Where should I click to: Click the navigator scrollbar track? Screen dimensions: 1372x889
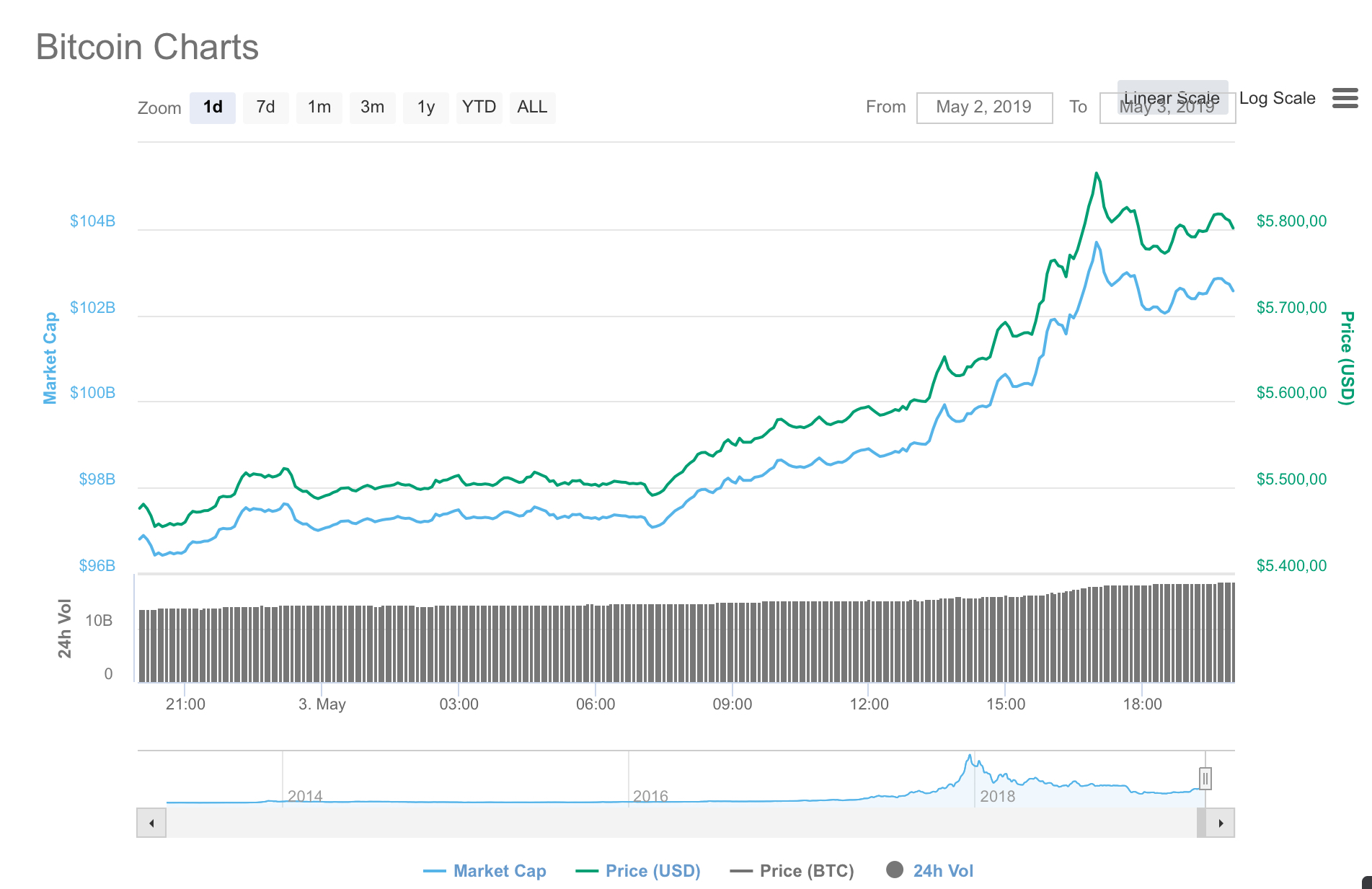coord(678,823)
